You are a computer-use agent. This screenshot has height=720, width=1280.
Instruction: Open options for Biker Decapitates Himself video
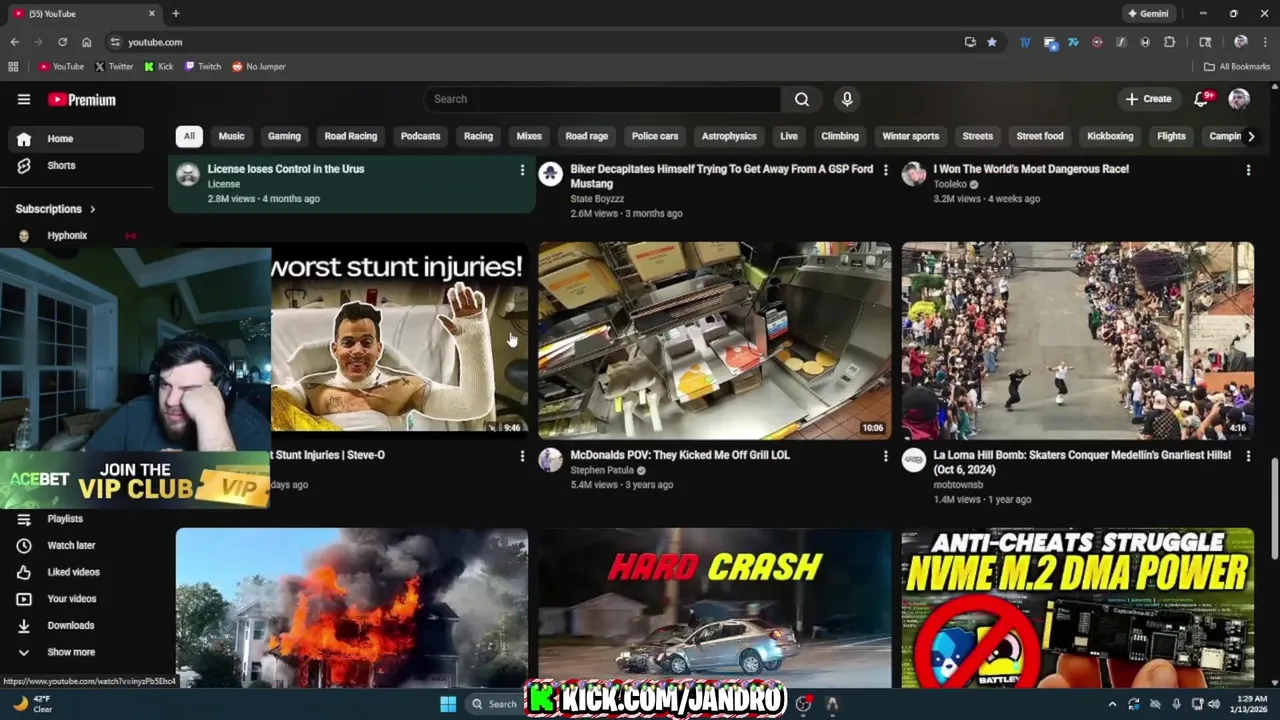click(x=885, y=170)
